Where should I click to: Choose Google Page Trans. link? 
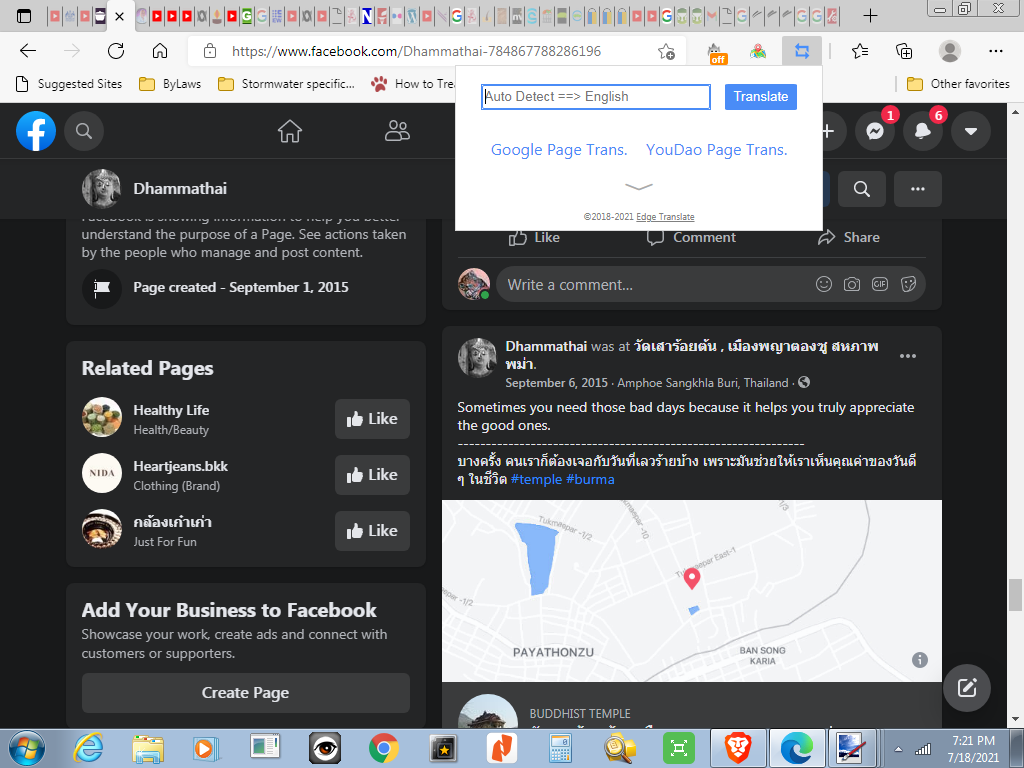click(x=559, y=150)
